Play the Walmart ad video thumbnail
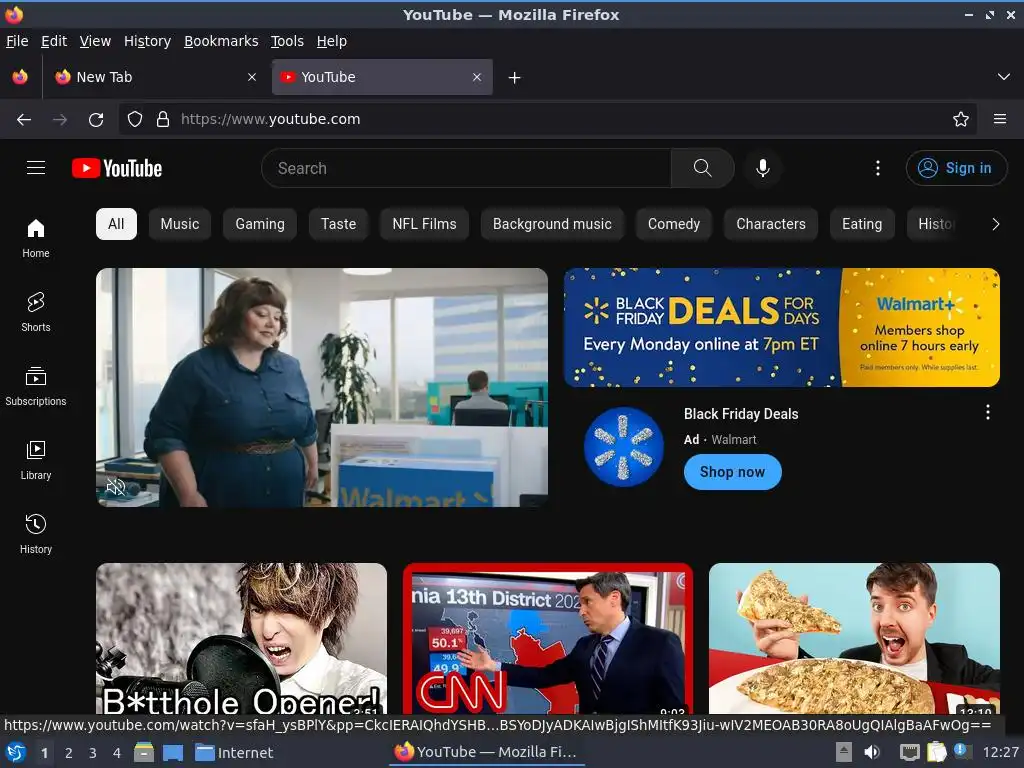This screenshot has width=1024, height=768. [322, 387]
